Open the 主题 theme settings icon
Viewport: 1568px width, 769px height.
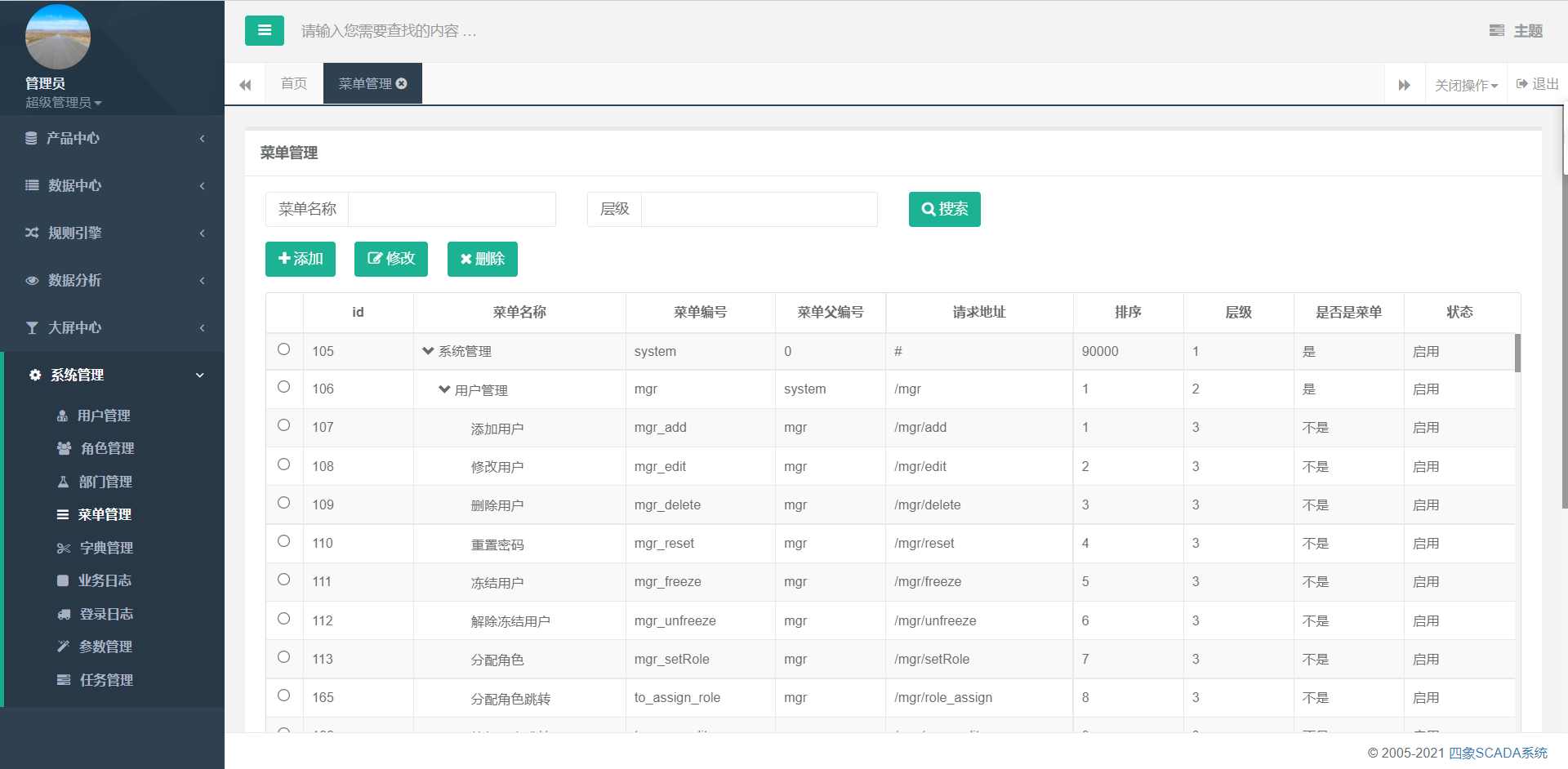[1496, 31]
